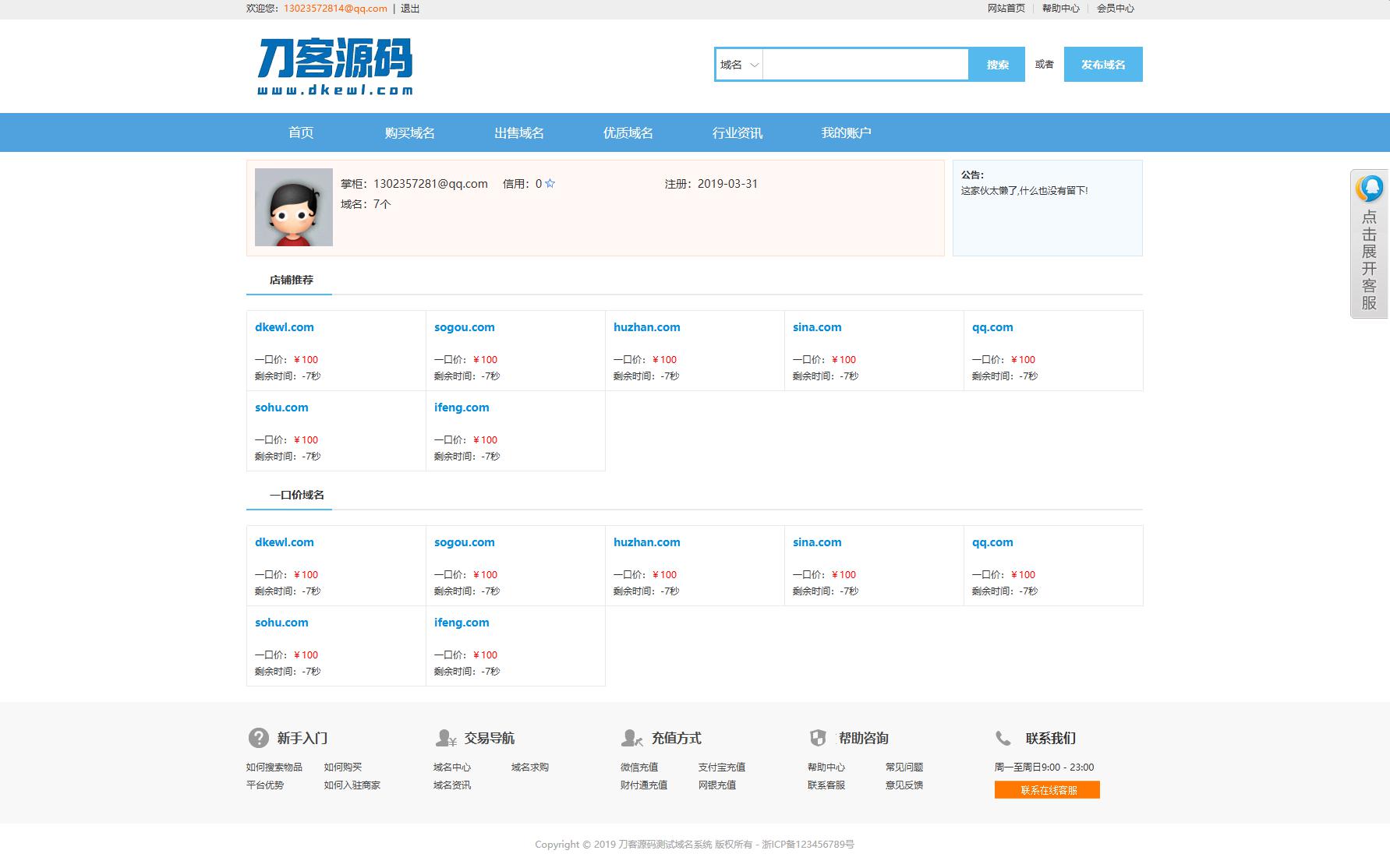Screen dimensions: 1390x868
Task: Click 联系客服 footer link
Action: (826, 785)
